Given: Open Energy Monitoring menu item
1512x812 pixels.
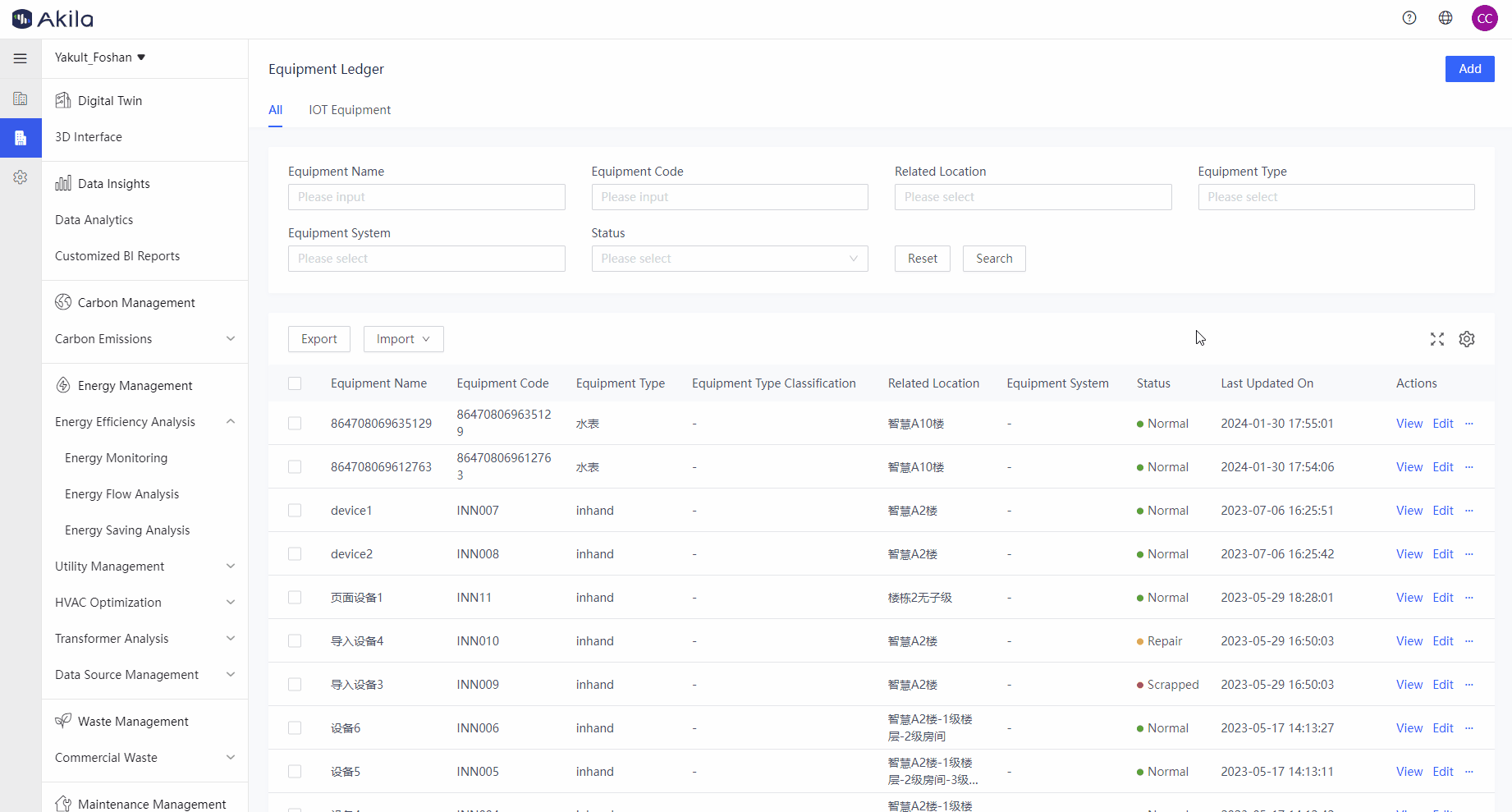Looking at the screenshot, I should click(116, 458).
